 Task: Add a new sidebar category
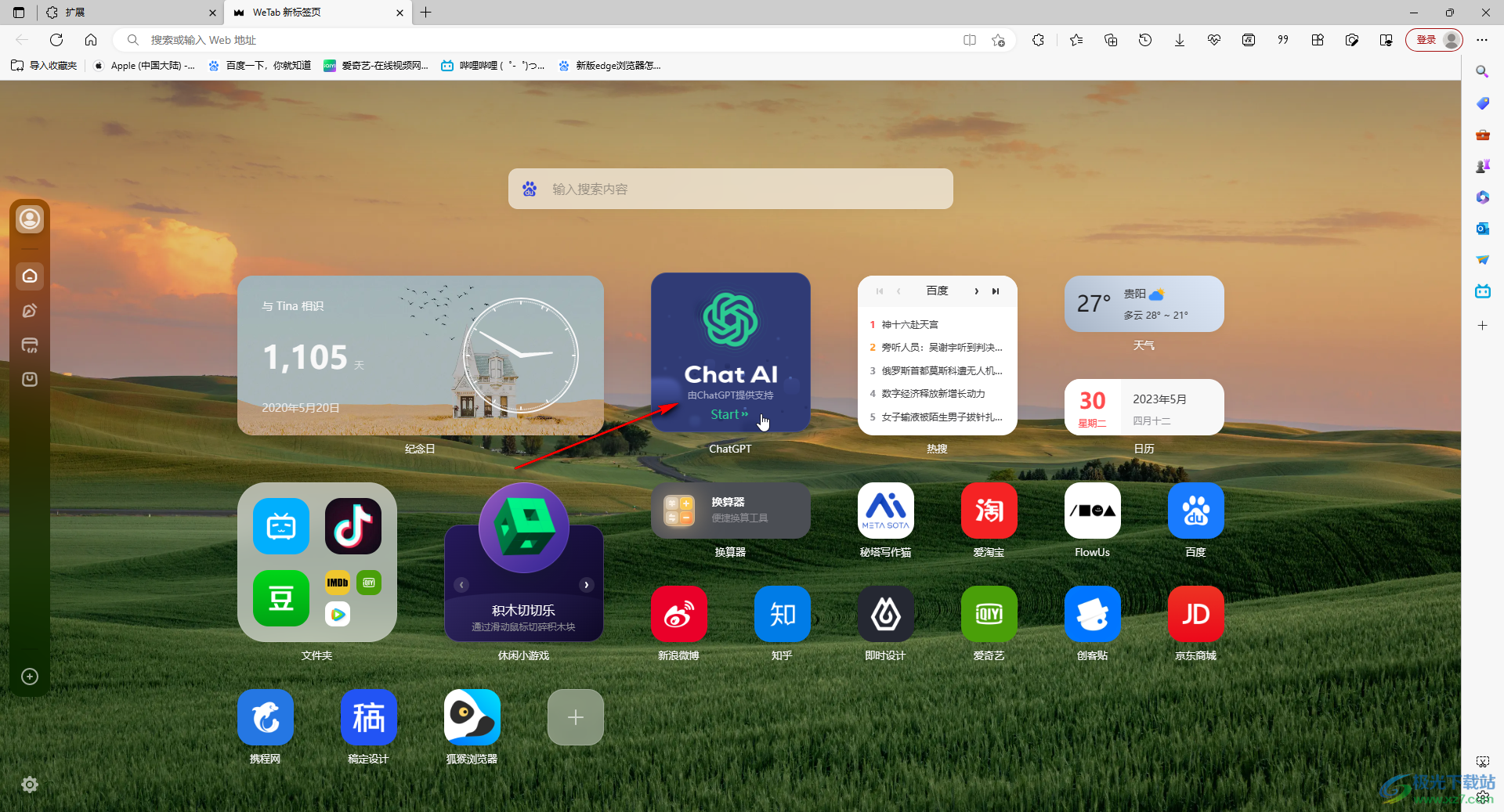pyautogui.click(x=30, y=677)
